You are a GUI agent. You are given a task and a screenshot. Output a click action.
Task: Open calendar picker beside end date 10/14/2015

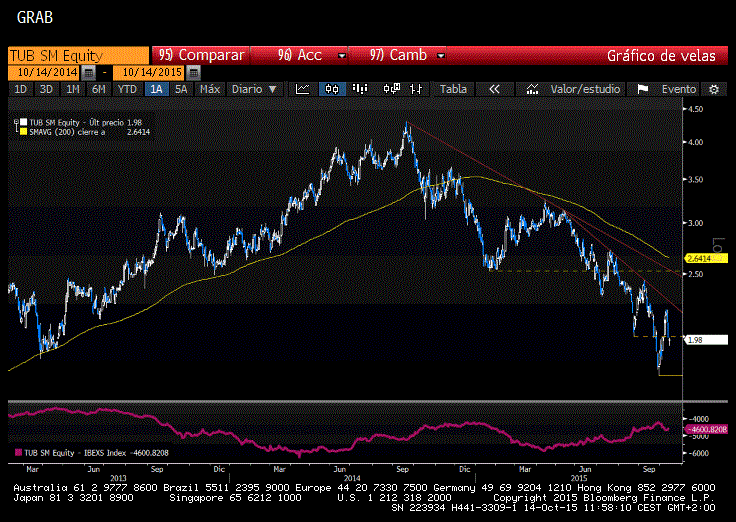pos(193,73)
